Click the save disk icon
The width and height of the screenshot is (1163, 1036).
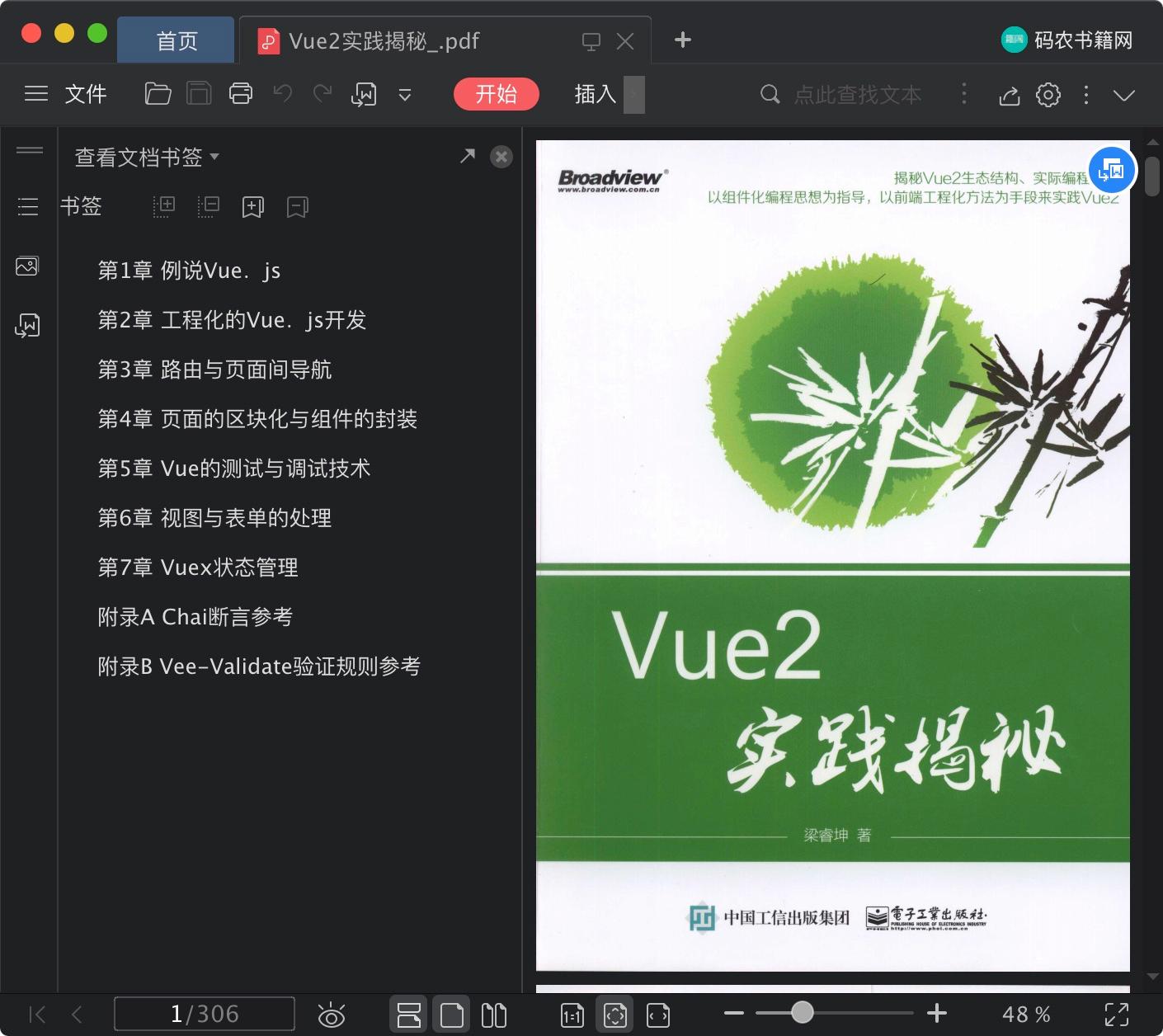pyautogui.click(x=199, y=94)
